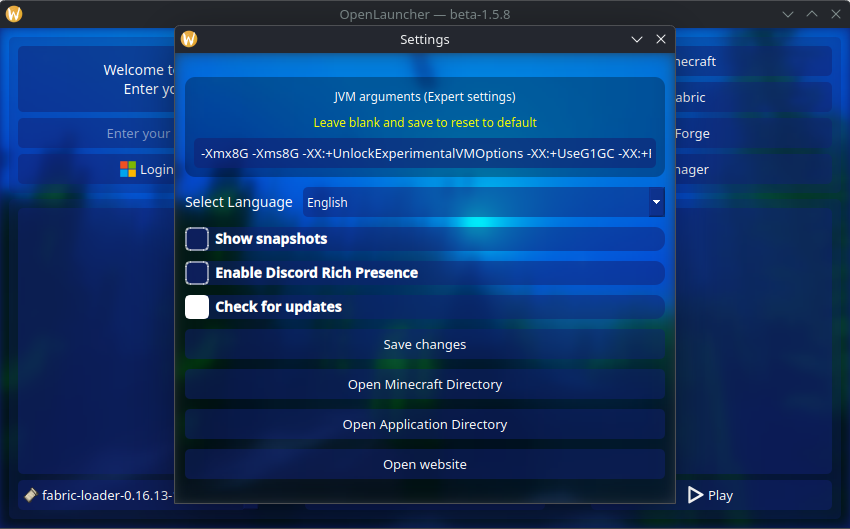Viewport: 850px width, 529px height.
Task: Click the username field in main window
Action: [96, 133]
